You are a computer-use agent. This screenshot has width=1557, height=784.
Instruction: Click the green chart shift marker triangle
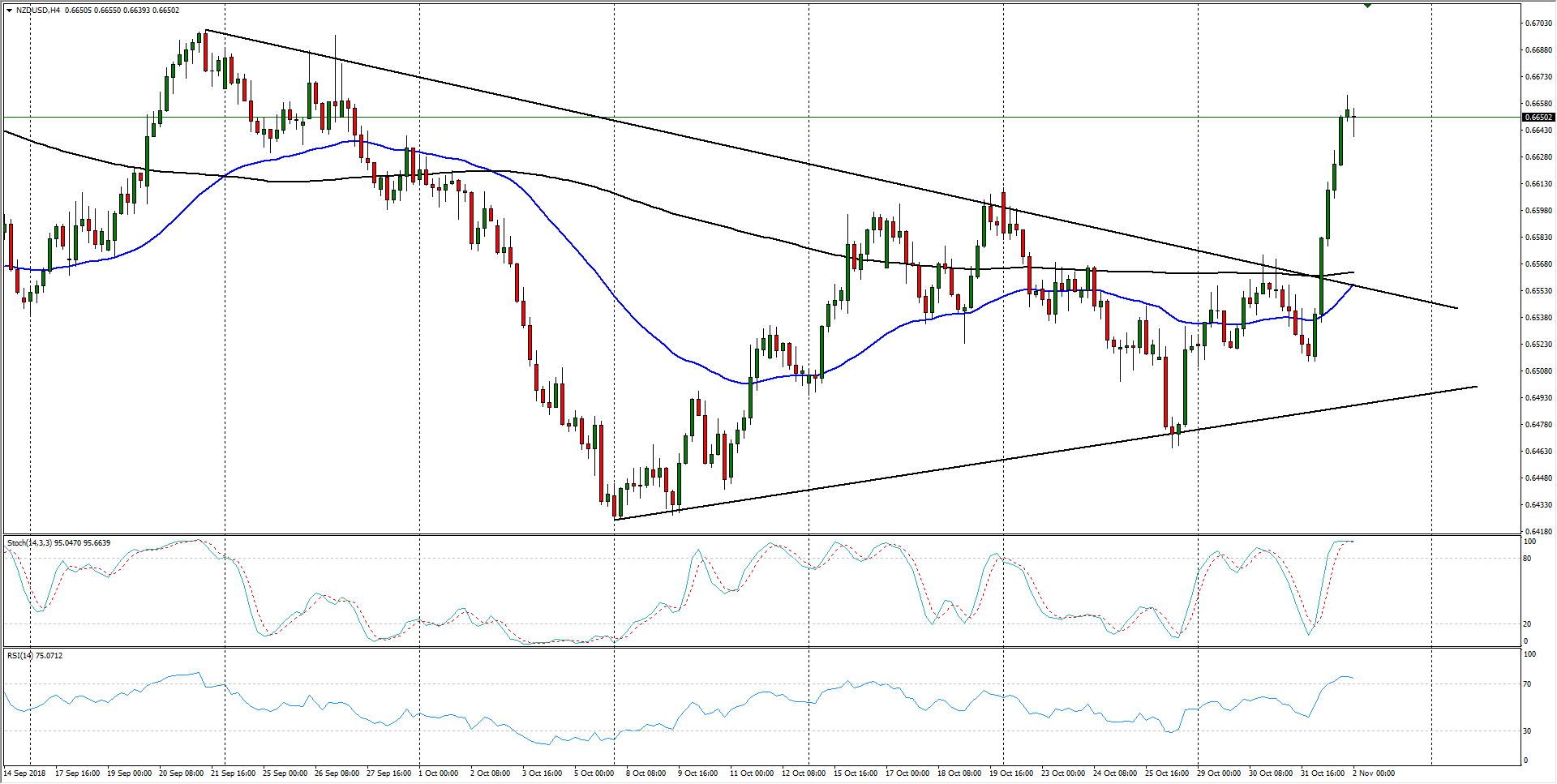(1367, 6)
